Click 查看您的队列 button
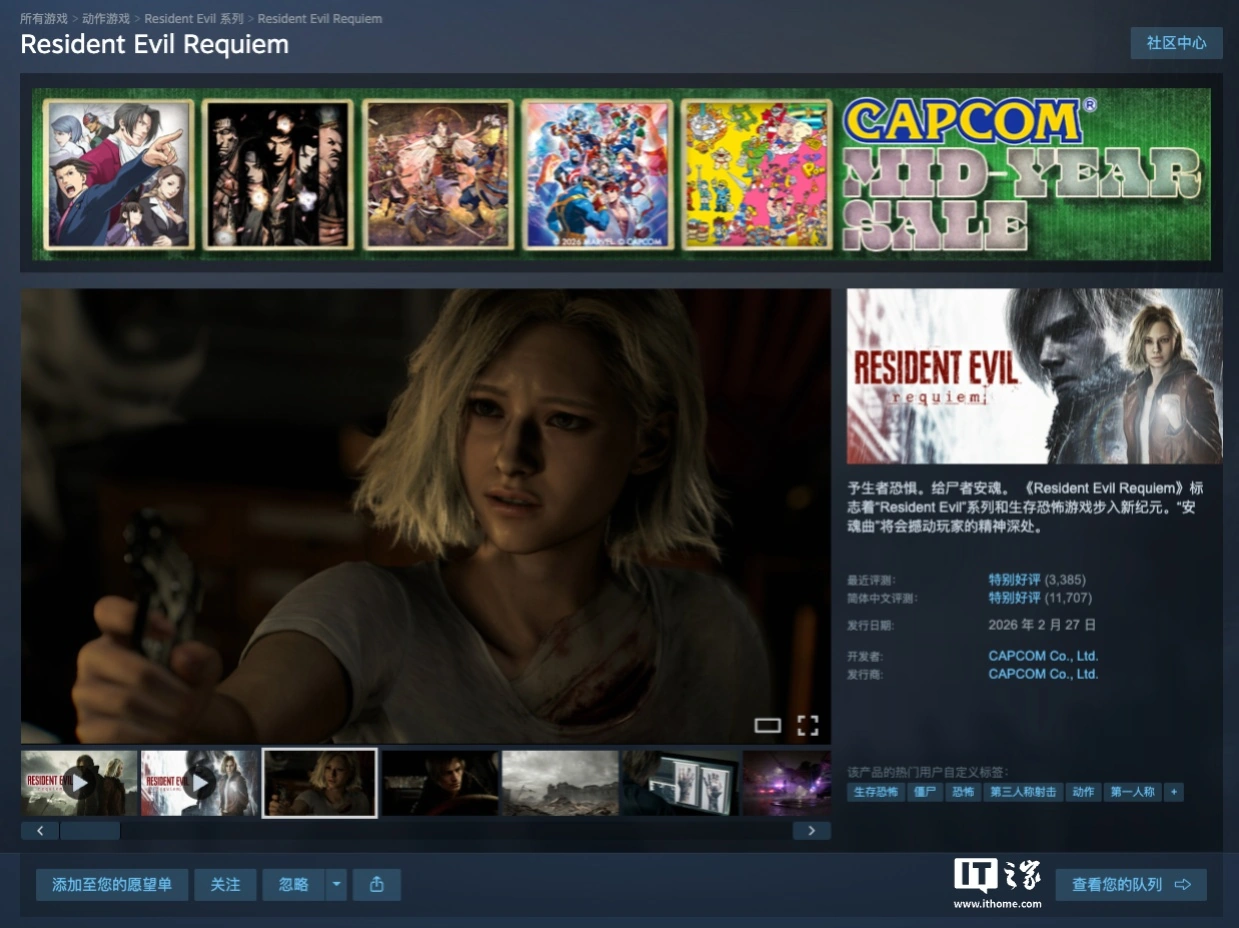The height and width of the screenshot is (928, 1239). [x=1131, y=884]
